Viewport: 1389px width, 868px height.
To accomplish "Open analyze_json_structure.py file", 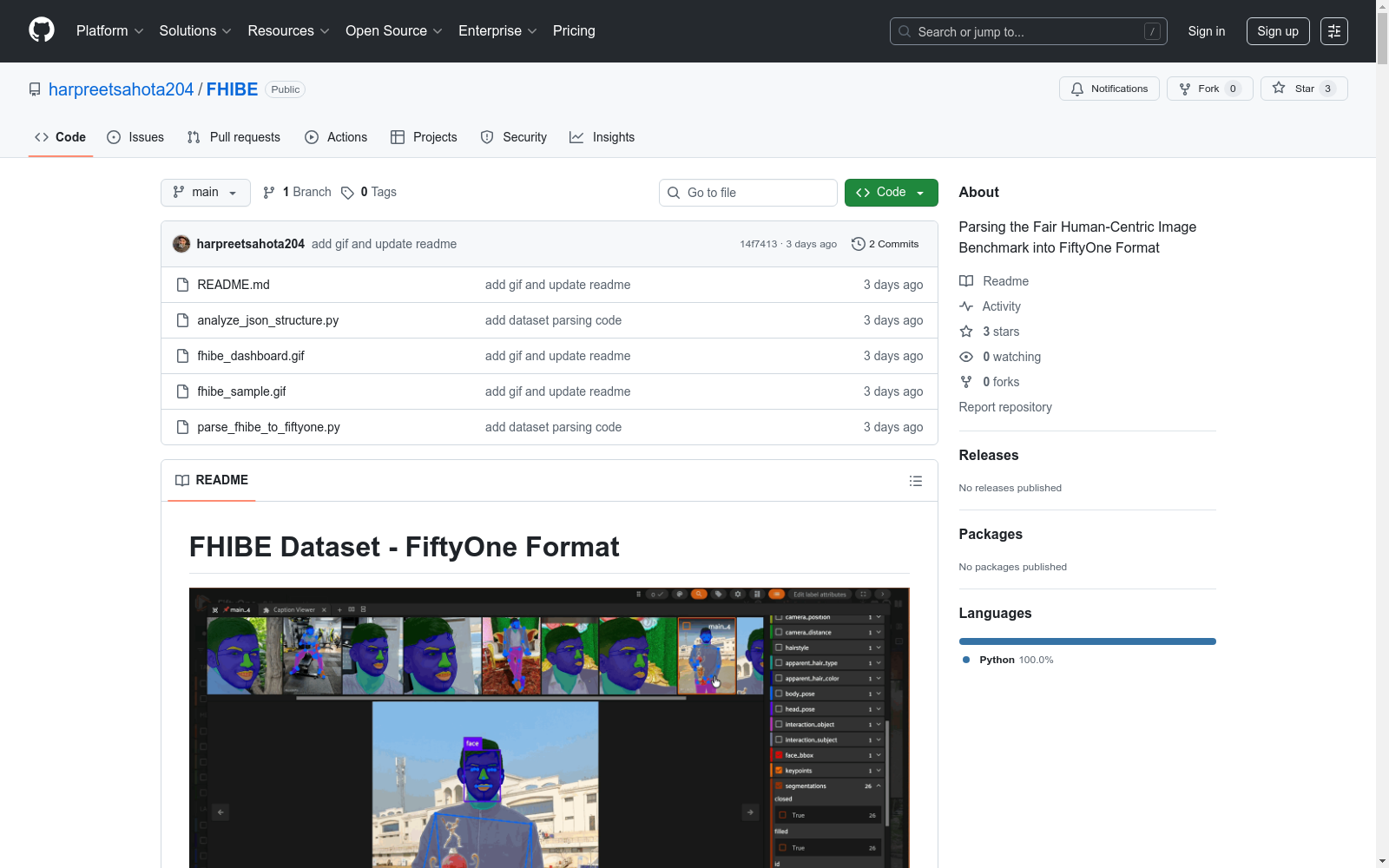I will [268, 320].
